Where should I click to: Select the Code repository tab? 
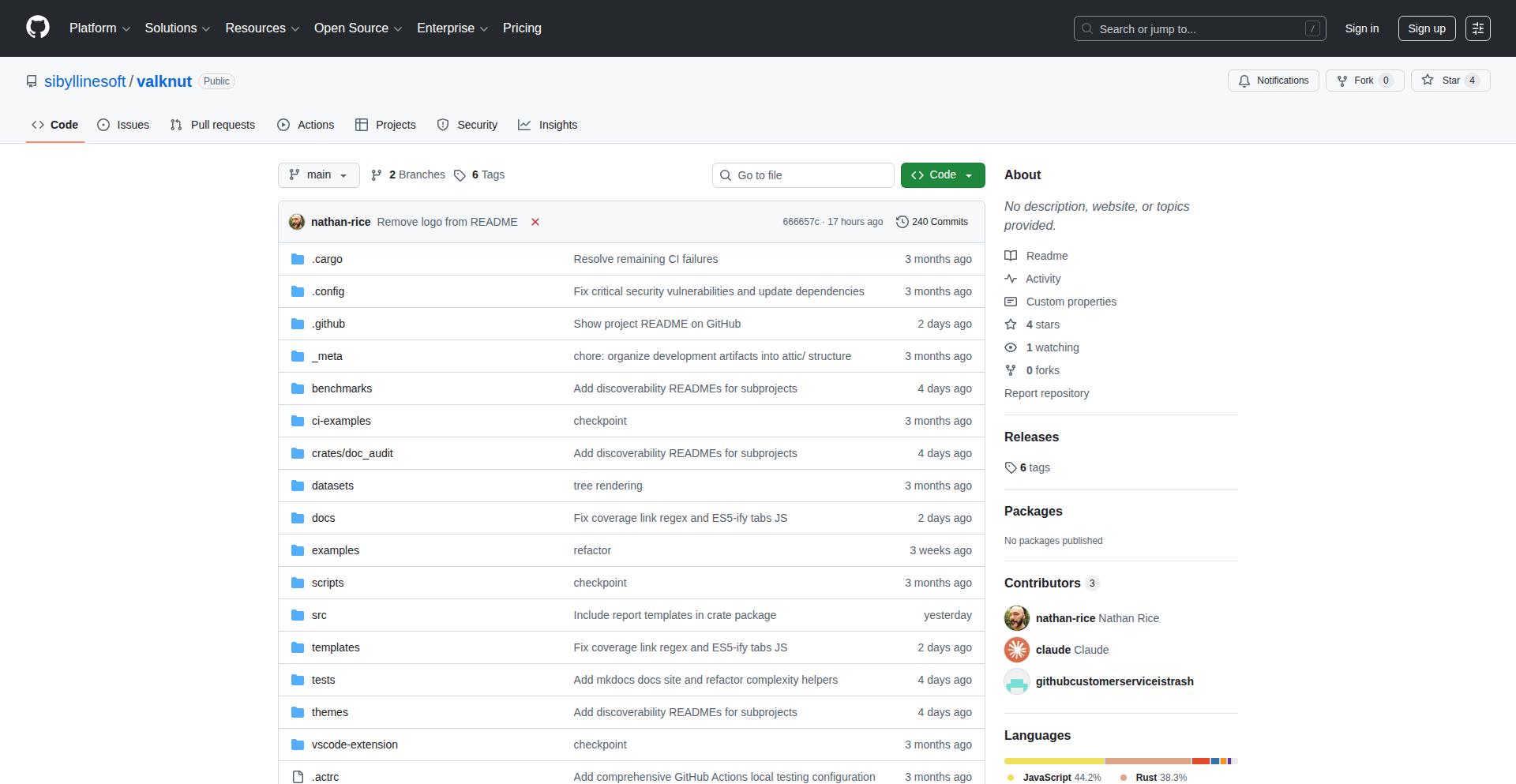(x=55, y=125)
